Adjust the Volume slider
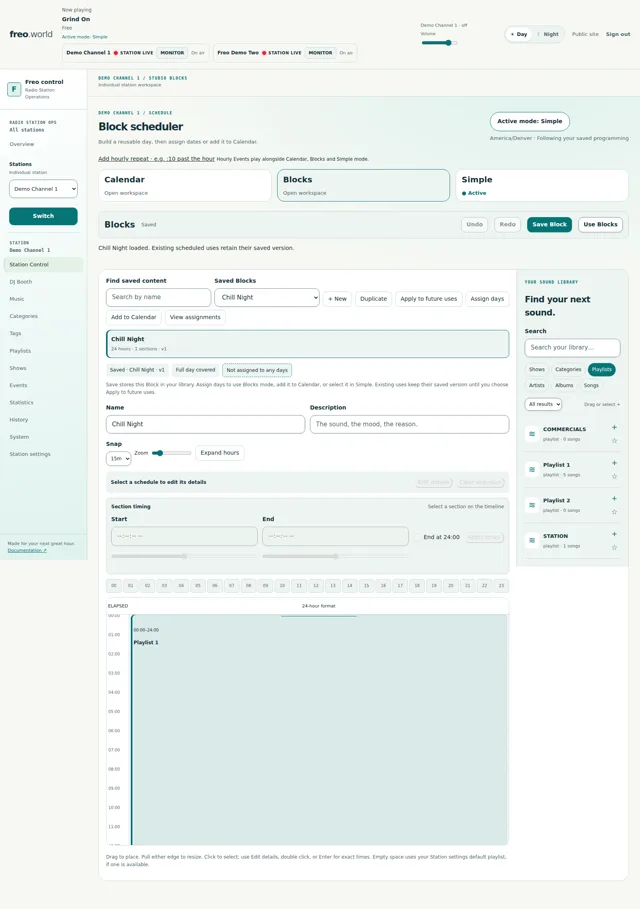 coord(439,43)
